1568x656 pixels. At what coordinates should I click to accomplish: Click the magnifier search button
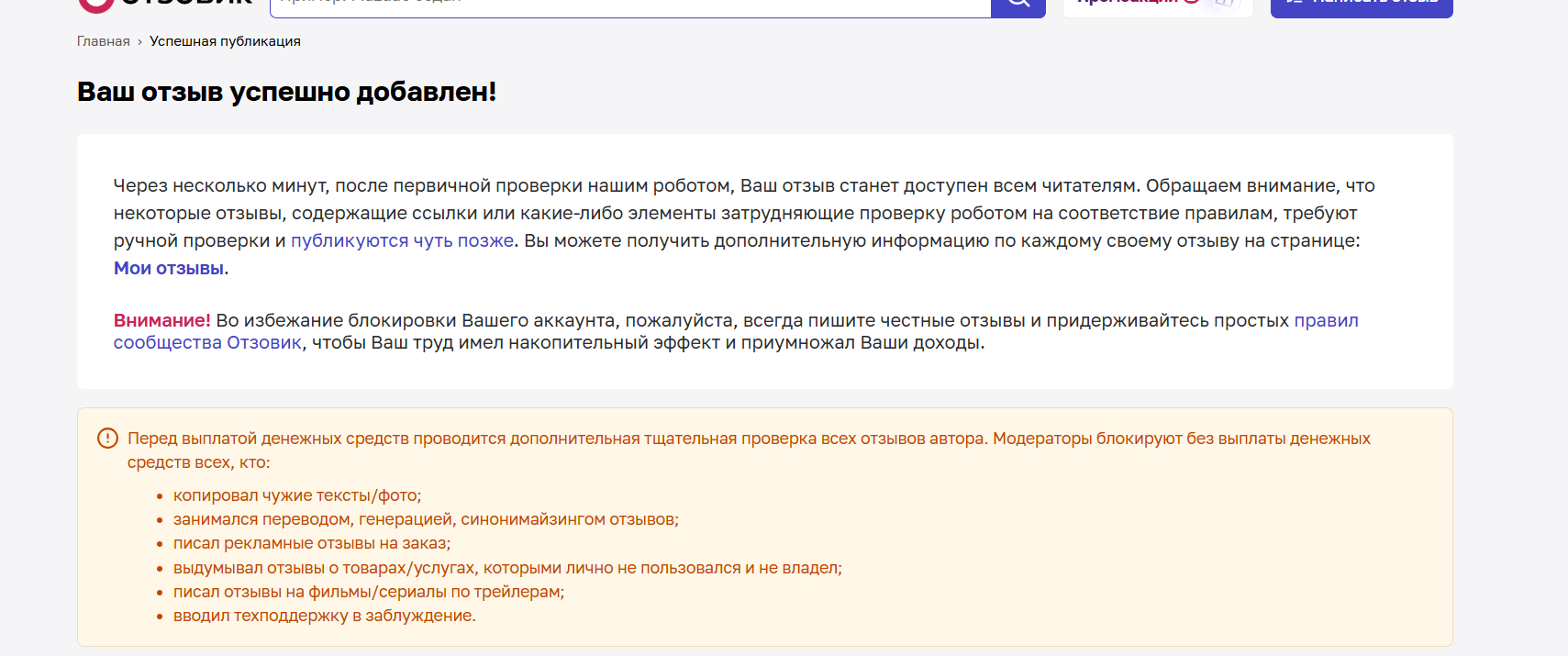click(x=1018, y=6)
